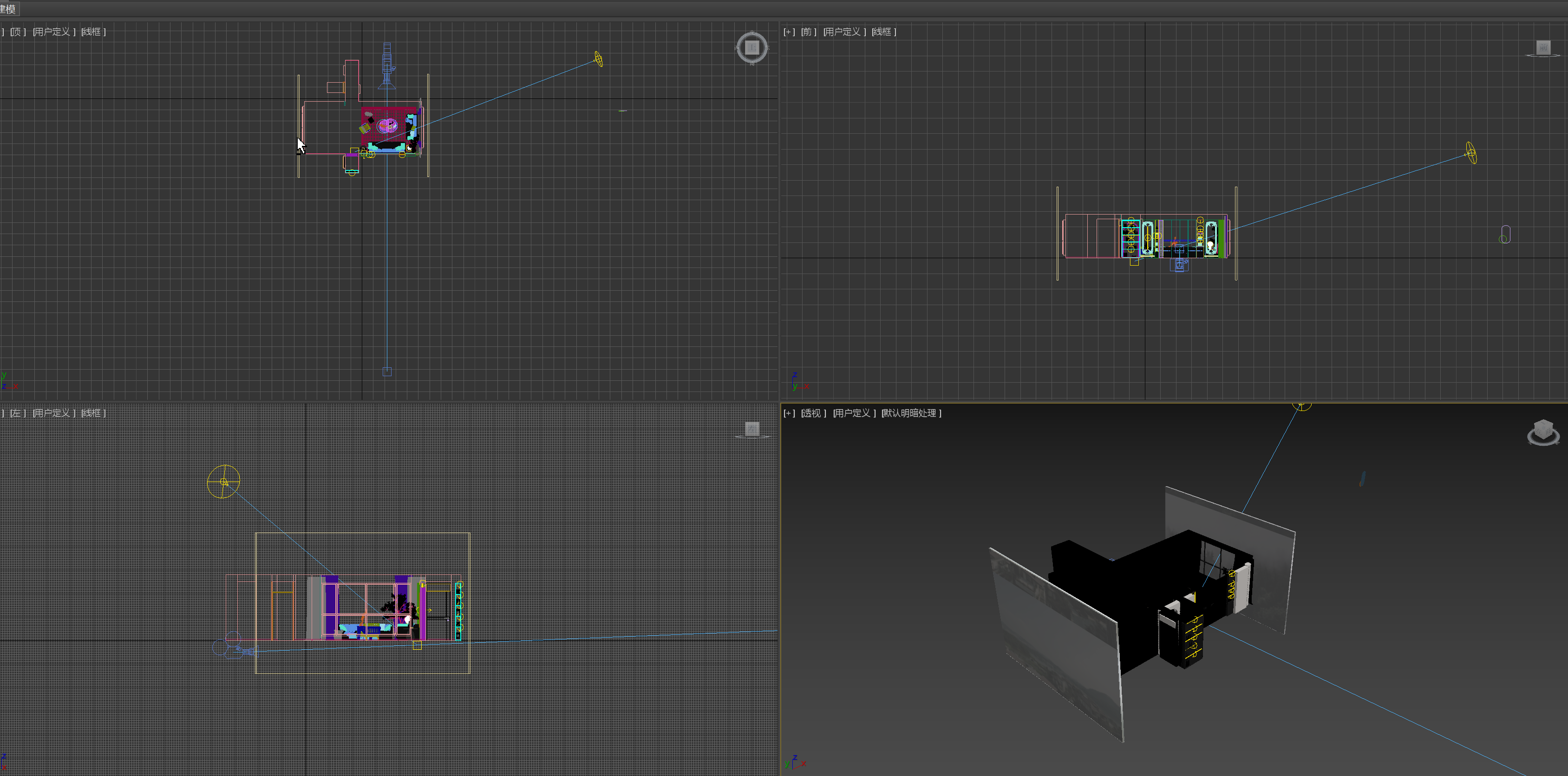The width and height of the screenshot is (1568, 776).
Task: Select the circular light target in Left viewport
Action: coord(223,482)
